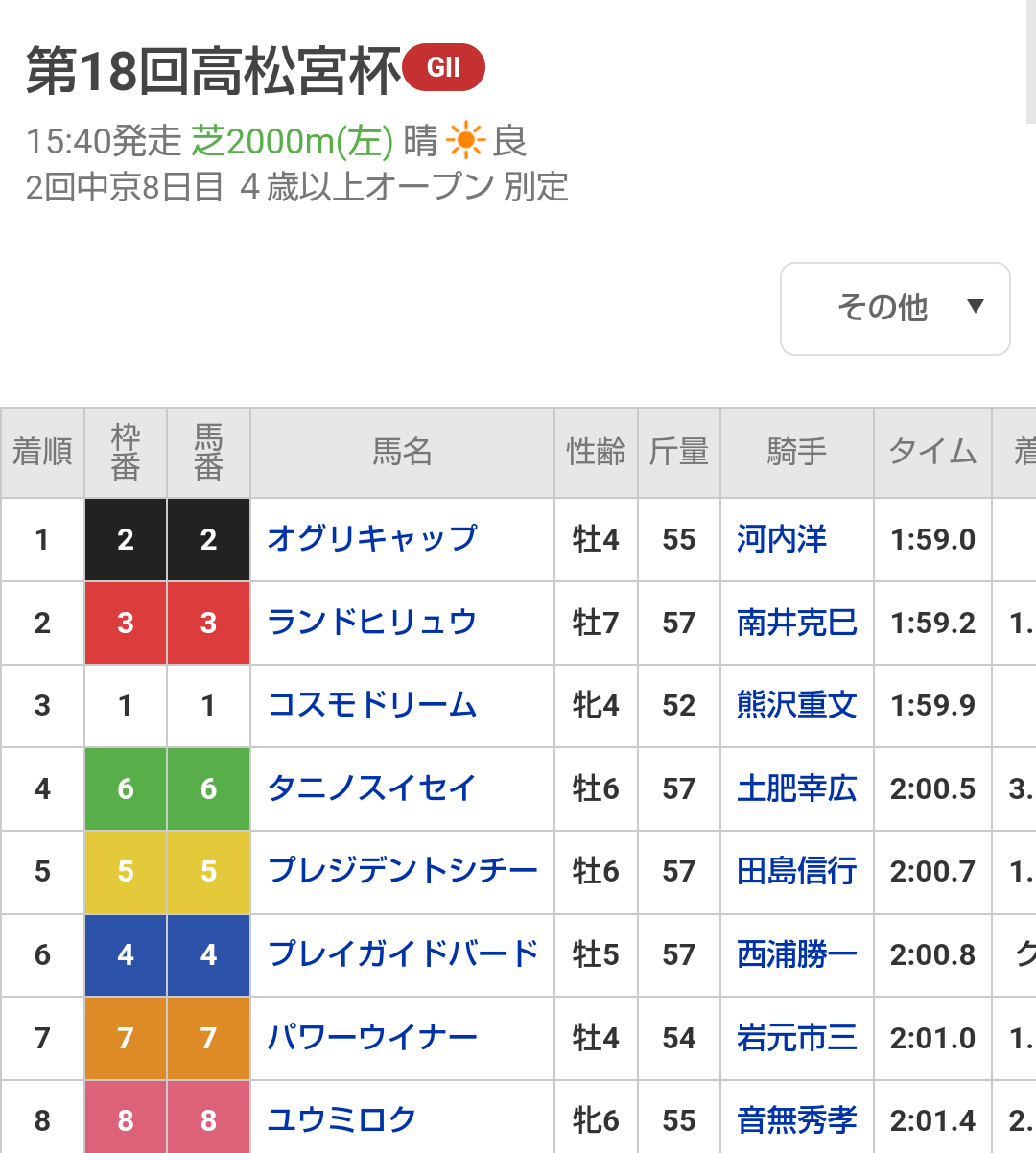Click black frame number 2 swatch

point(126,539)
